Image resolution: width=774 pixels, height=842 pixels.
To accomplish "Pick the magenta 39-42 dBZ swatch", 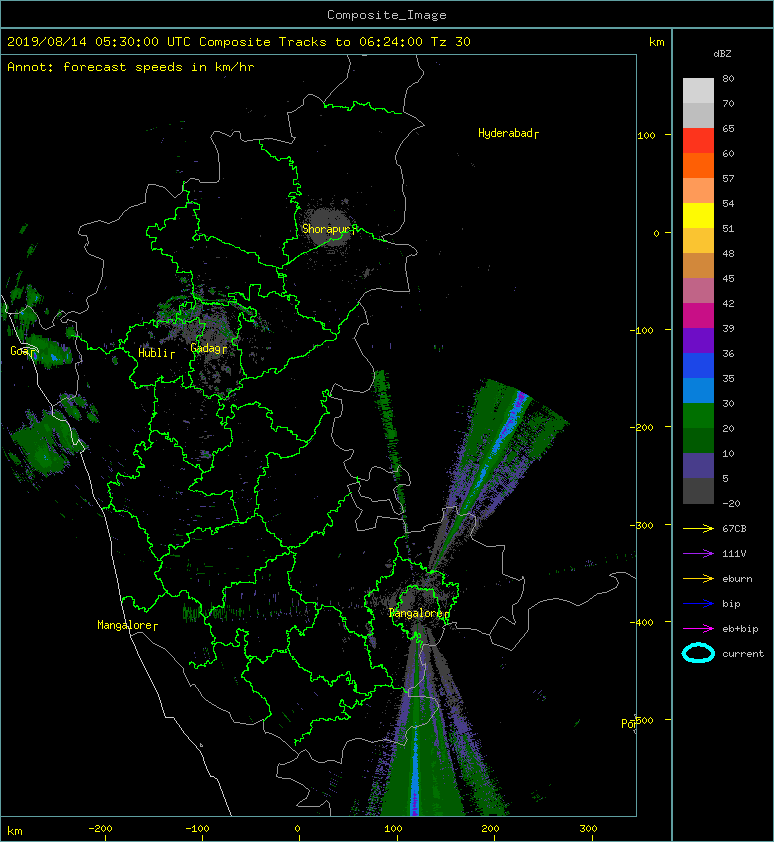I will 698,316.
